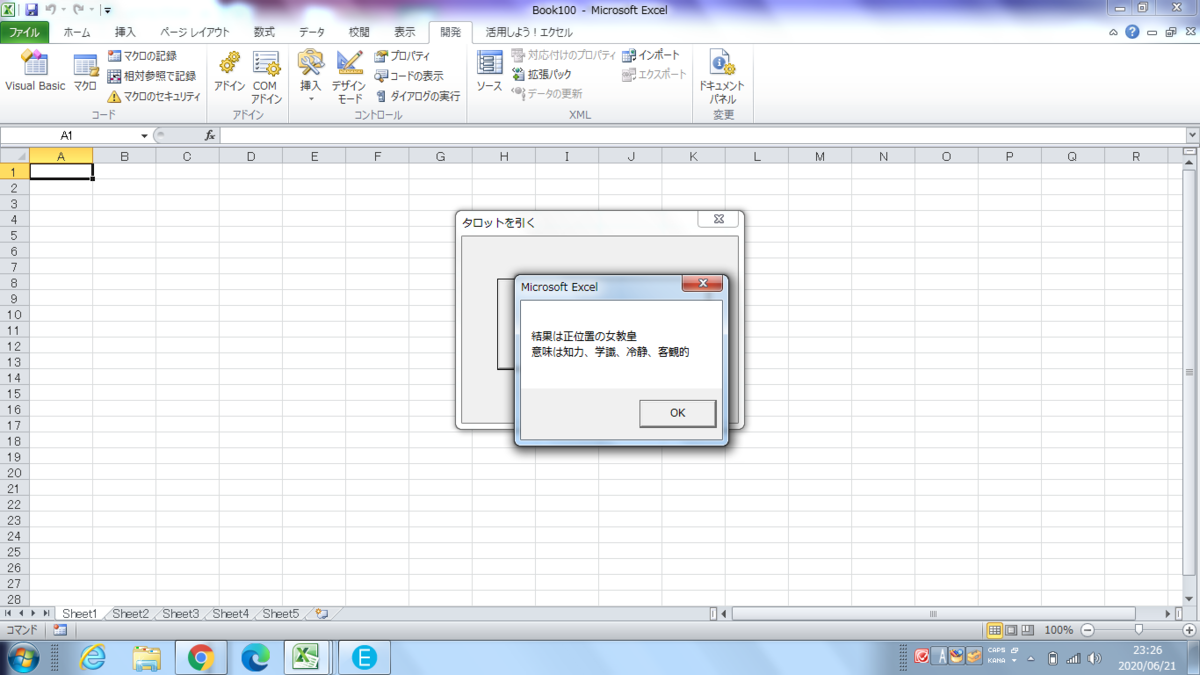Viewport: 1200px width, 675px height.
Task: Start マクロの記録 macro recording
Action: pyautogui.click(x=143, y=56)
